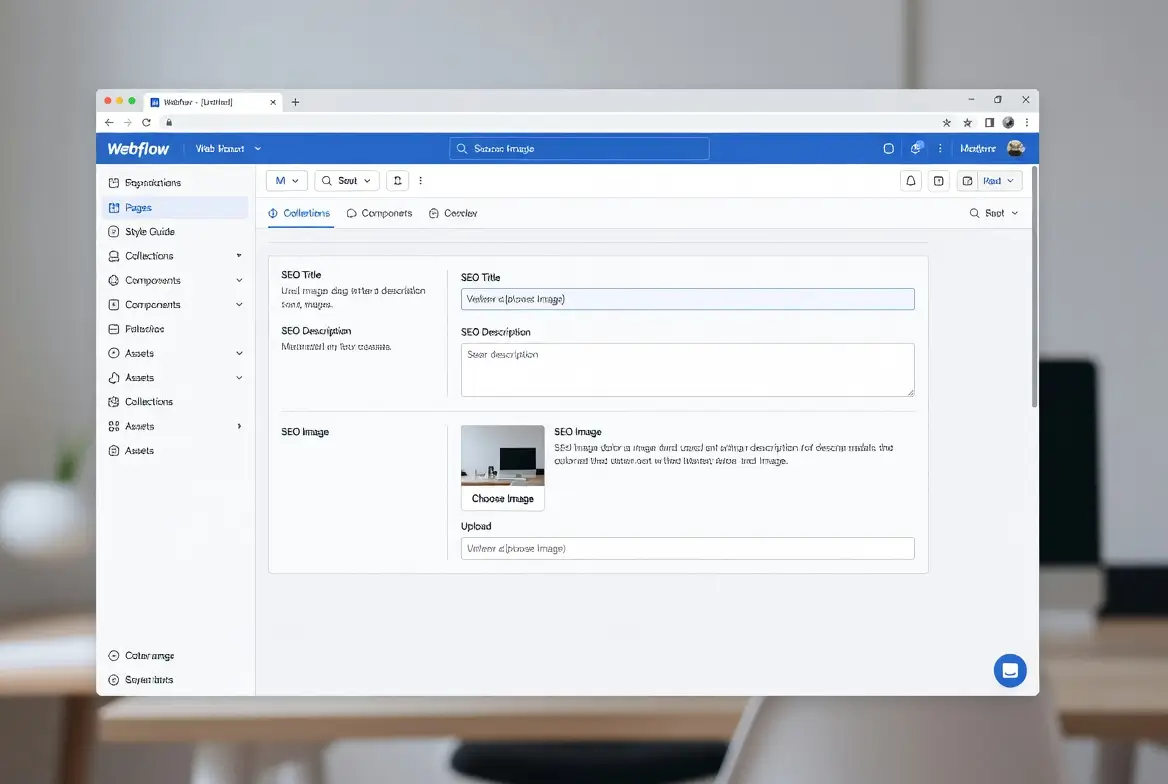The height and width of the screenshot is (784, 1168).
Task: Open the Web project dropdown in header
Action: 228,149
